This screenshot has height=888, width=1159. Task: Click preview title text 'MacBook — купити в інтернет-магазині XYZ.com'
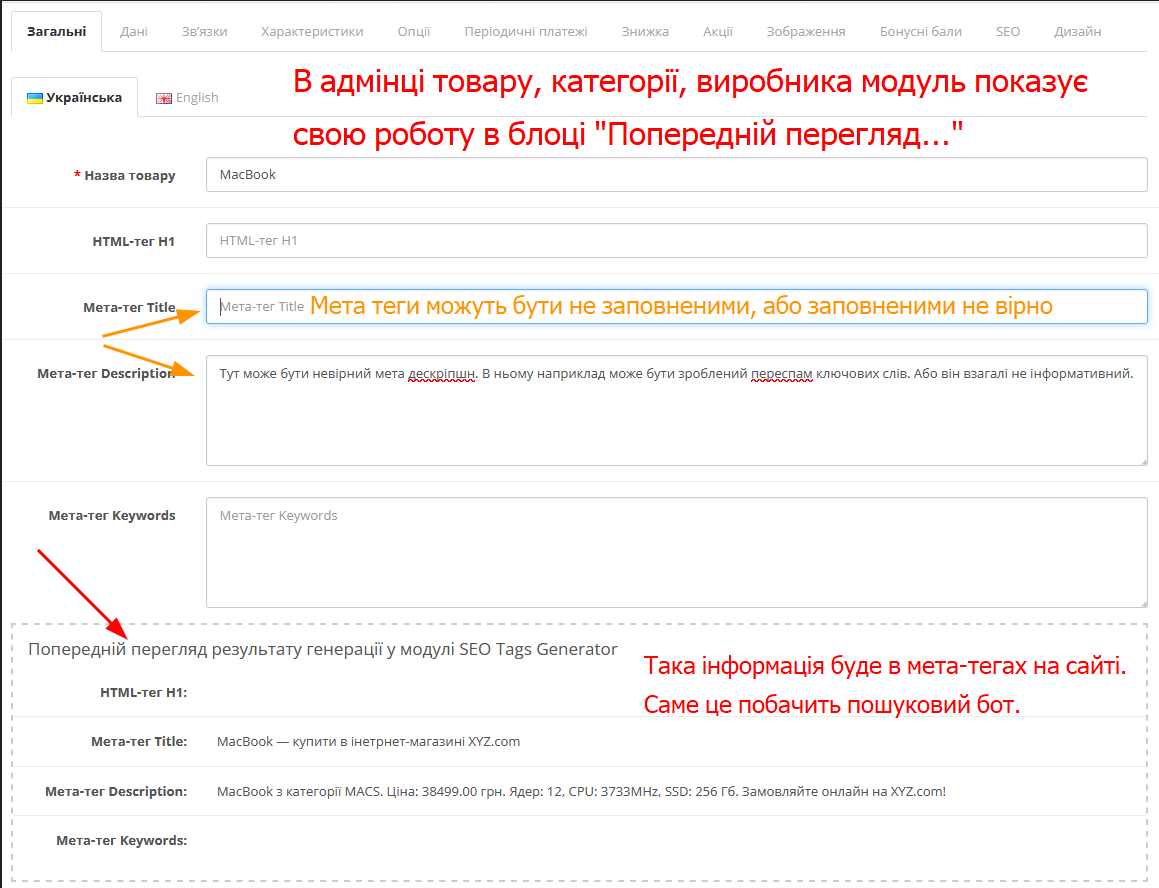[x=368, y=742]
